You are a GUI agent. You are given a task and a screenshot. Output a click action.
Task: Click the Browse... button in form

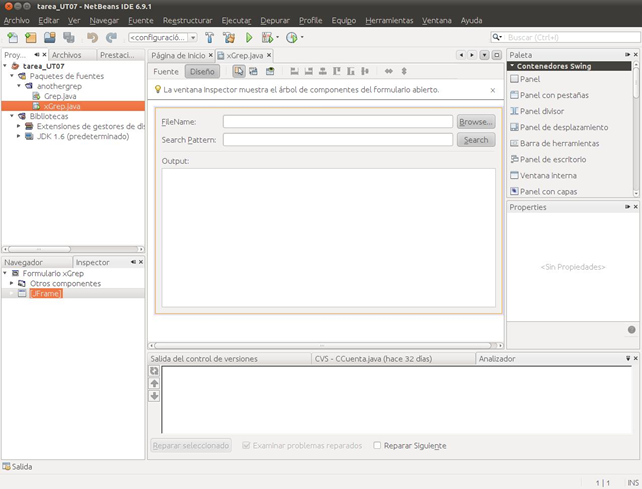click(476, 122)
